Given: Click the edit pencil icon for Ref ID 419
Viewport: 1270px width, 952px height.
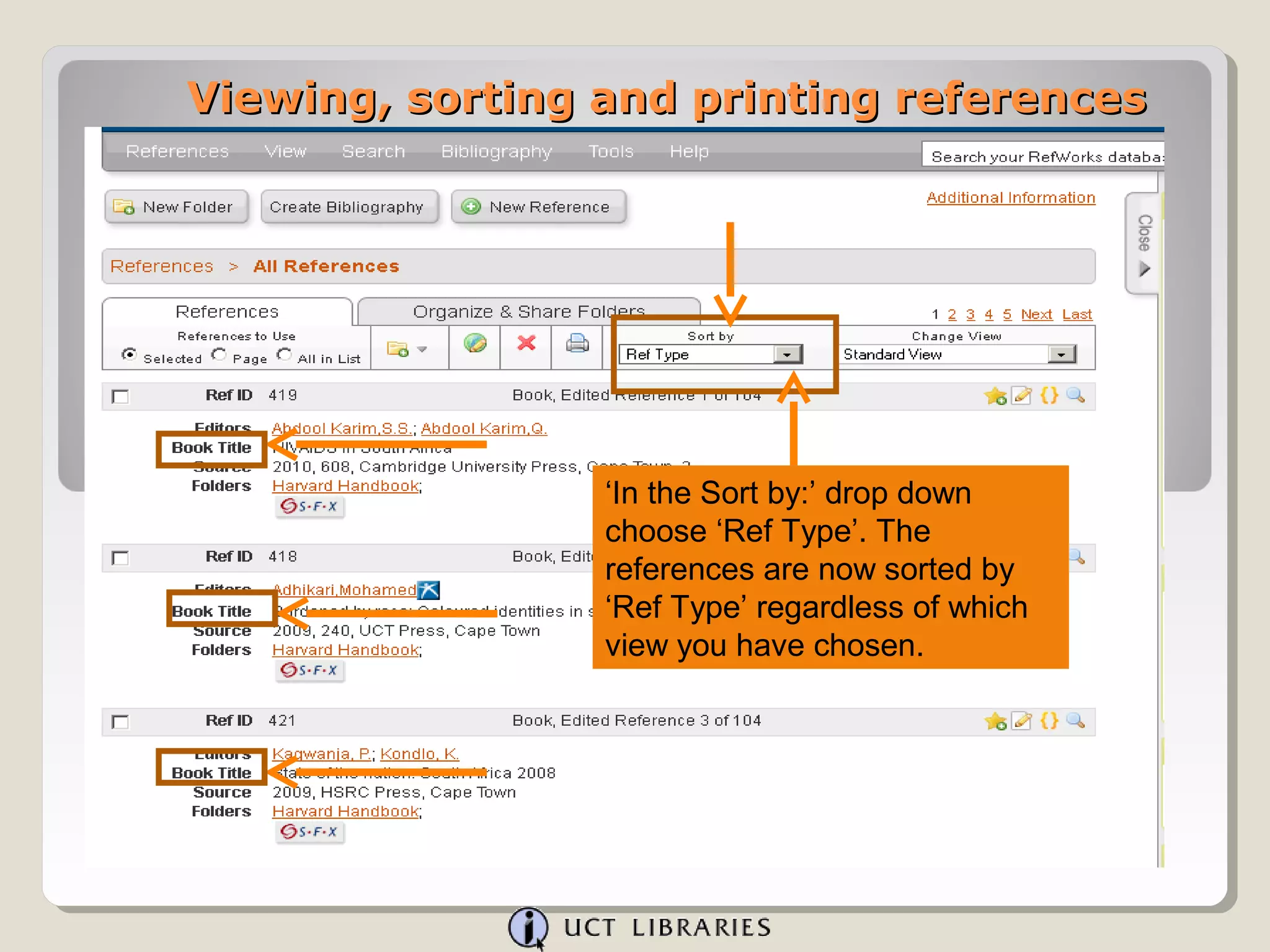Looking at the screenshot, I should [x=1022, y=395].
